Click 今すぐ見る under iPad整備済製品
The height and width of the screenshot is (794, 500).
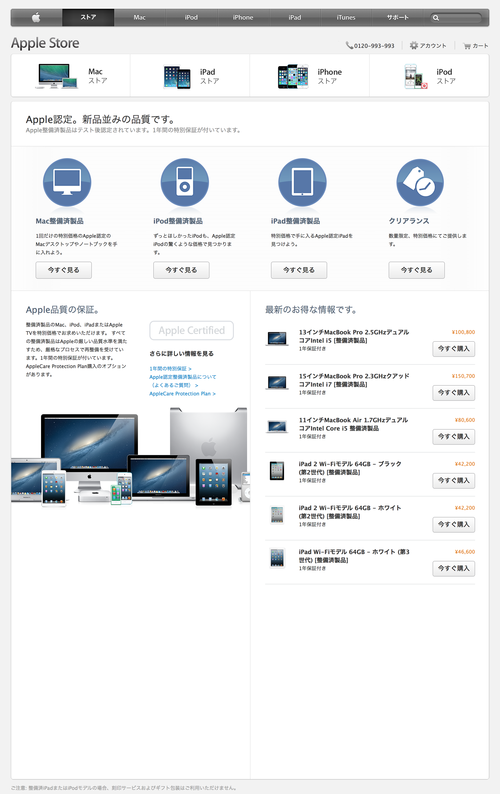299,270
